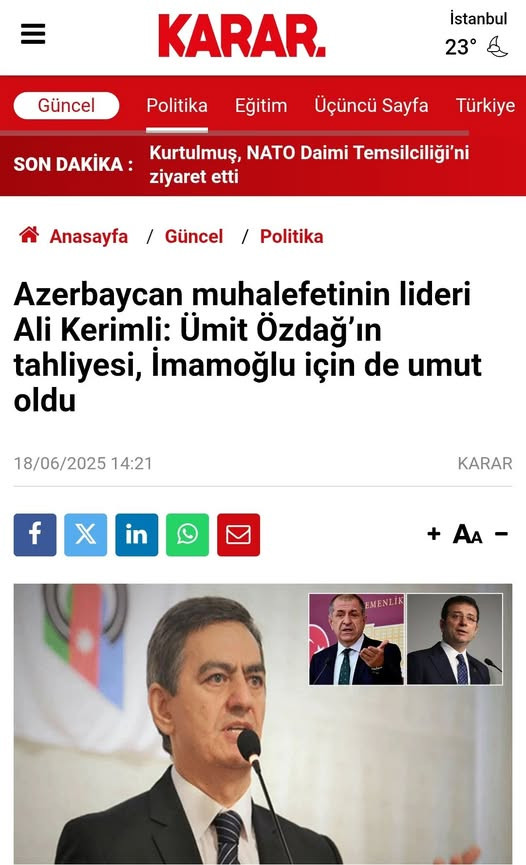This screenshot has height=865, width=526.
Task: Open the Kurtulmuş NATO breaking news headline
Action: pos(309,164)
